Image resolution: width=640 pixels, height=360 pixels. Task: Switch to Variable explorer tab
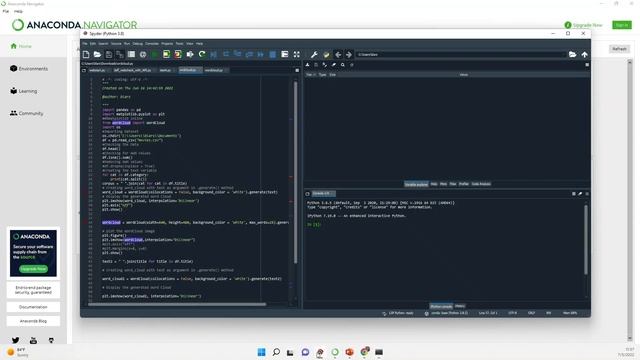tap(416, 184)
